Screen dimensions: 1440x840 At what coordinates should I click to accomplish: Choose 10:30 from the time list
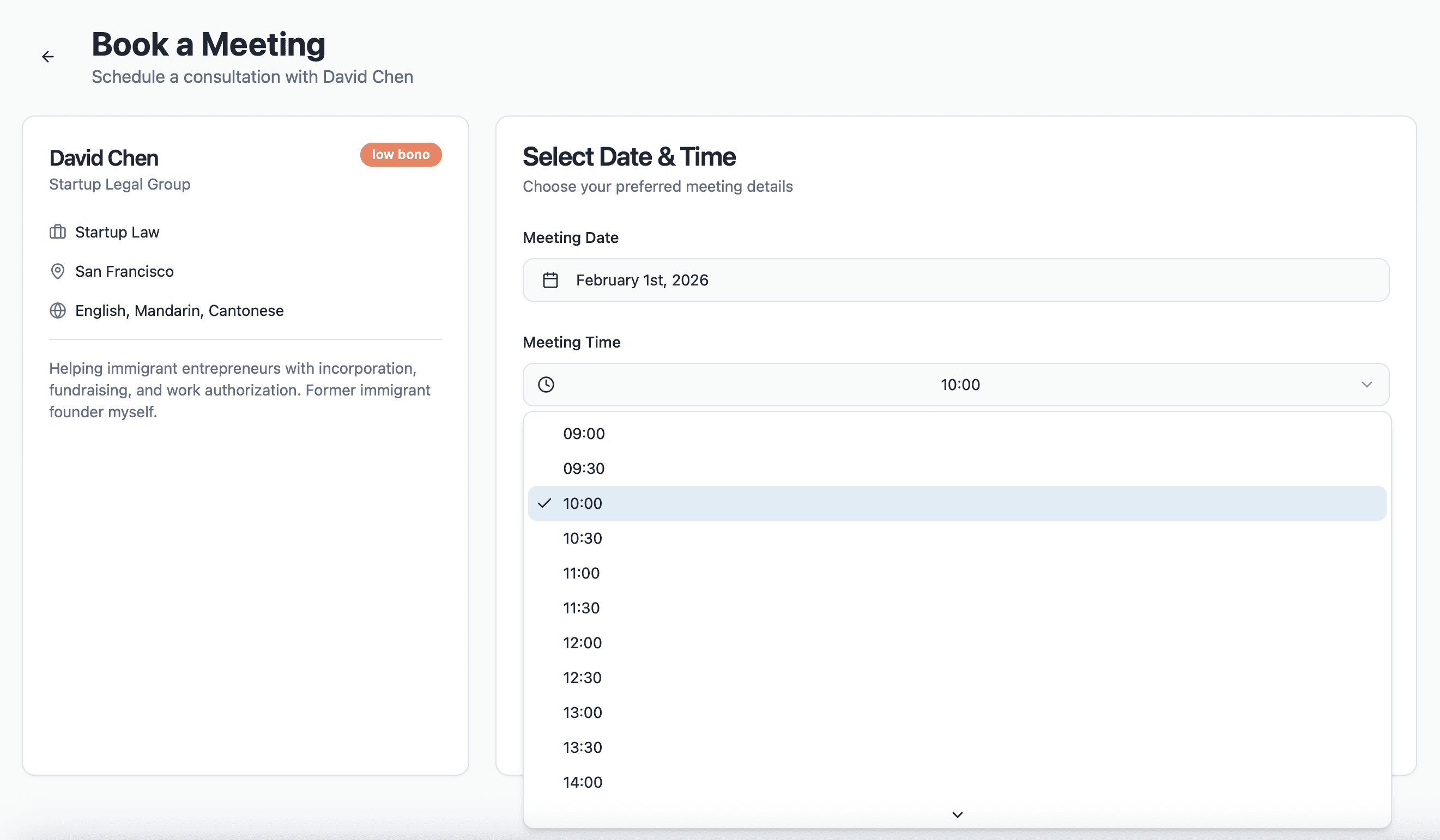point(582,538)
